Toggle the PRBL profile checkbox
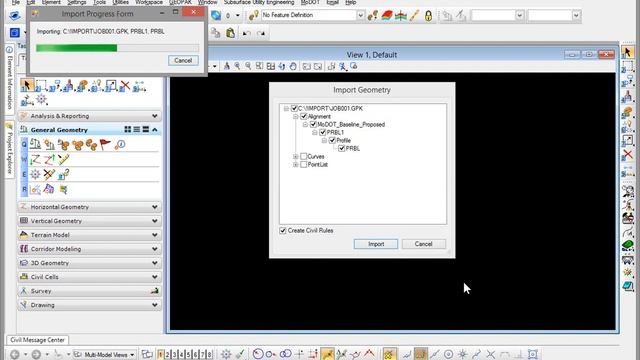The image size is (640, 360). point(342,148)
